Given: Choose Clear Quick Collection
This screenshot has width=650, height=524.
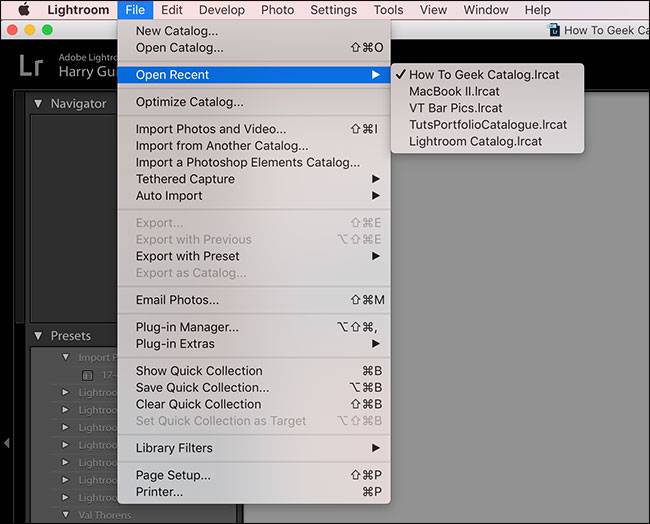Looking at the screenshot, I should [x=254, y=404].
